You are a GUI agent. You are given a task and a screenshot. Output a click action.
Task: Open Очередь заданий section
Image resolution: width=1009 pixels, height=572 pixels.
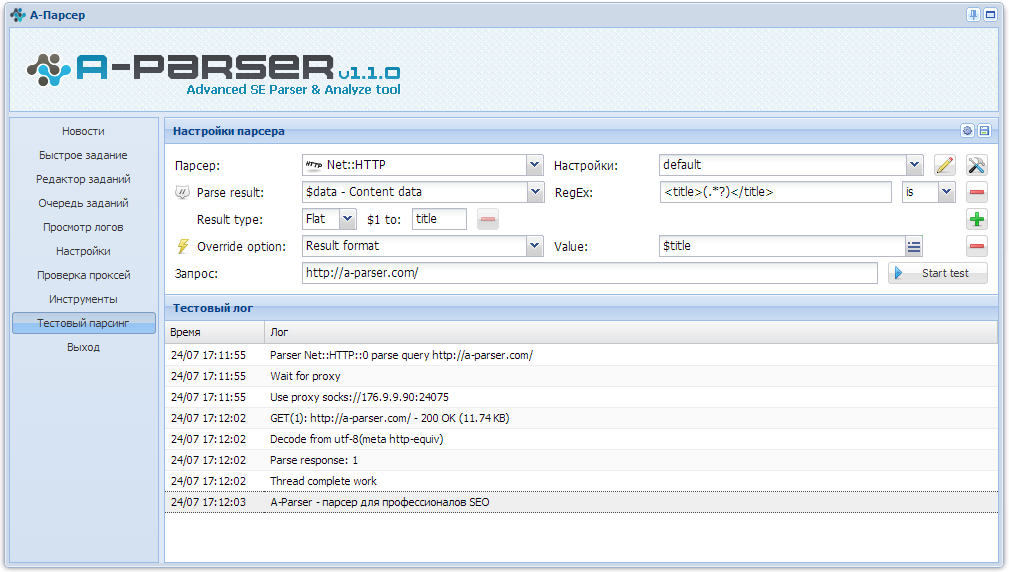pos(83,203)
